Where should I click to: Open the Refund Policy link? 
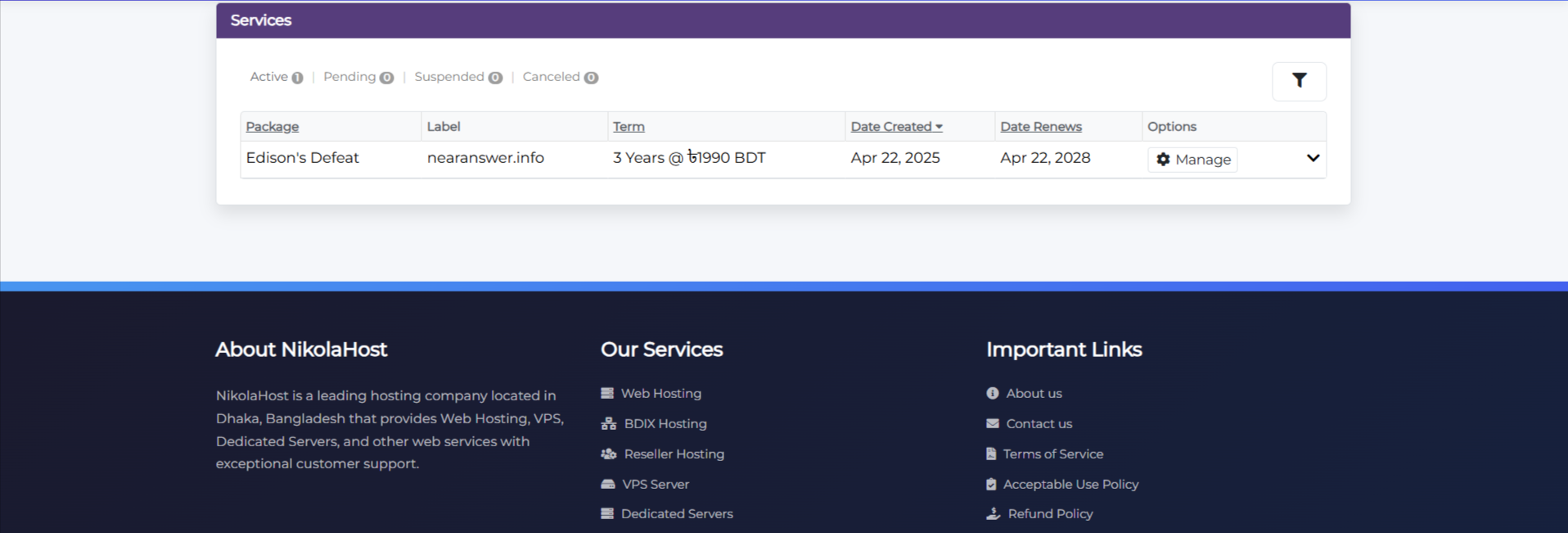coord(1050,514)
